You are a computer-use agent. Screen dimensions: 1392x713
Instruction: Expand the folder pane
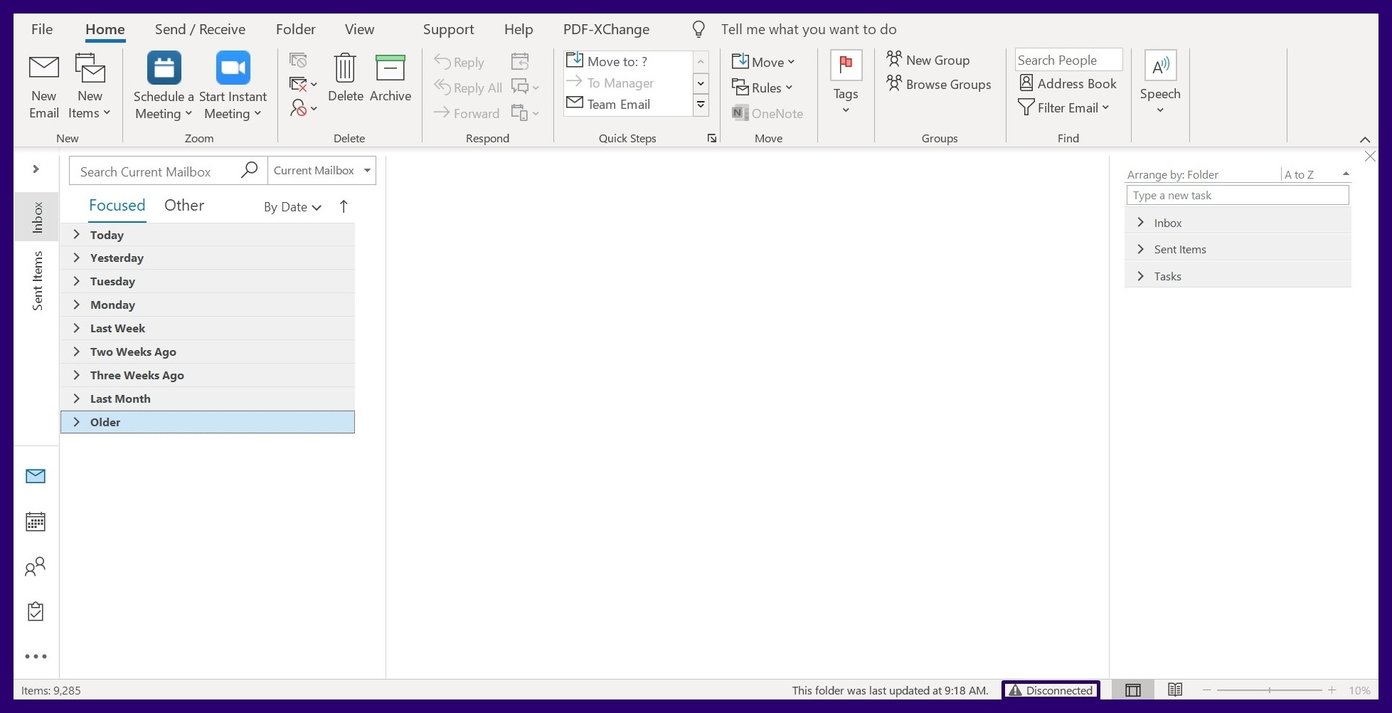pos(36,169)
